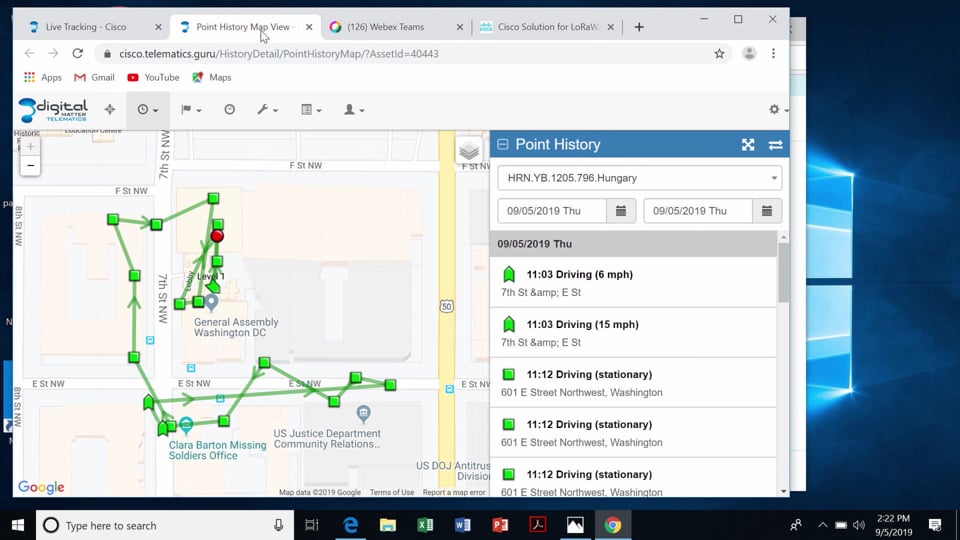Select the 11:03 Driving (6 mph) entry

point(633,282)
